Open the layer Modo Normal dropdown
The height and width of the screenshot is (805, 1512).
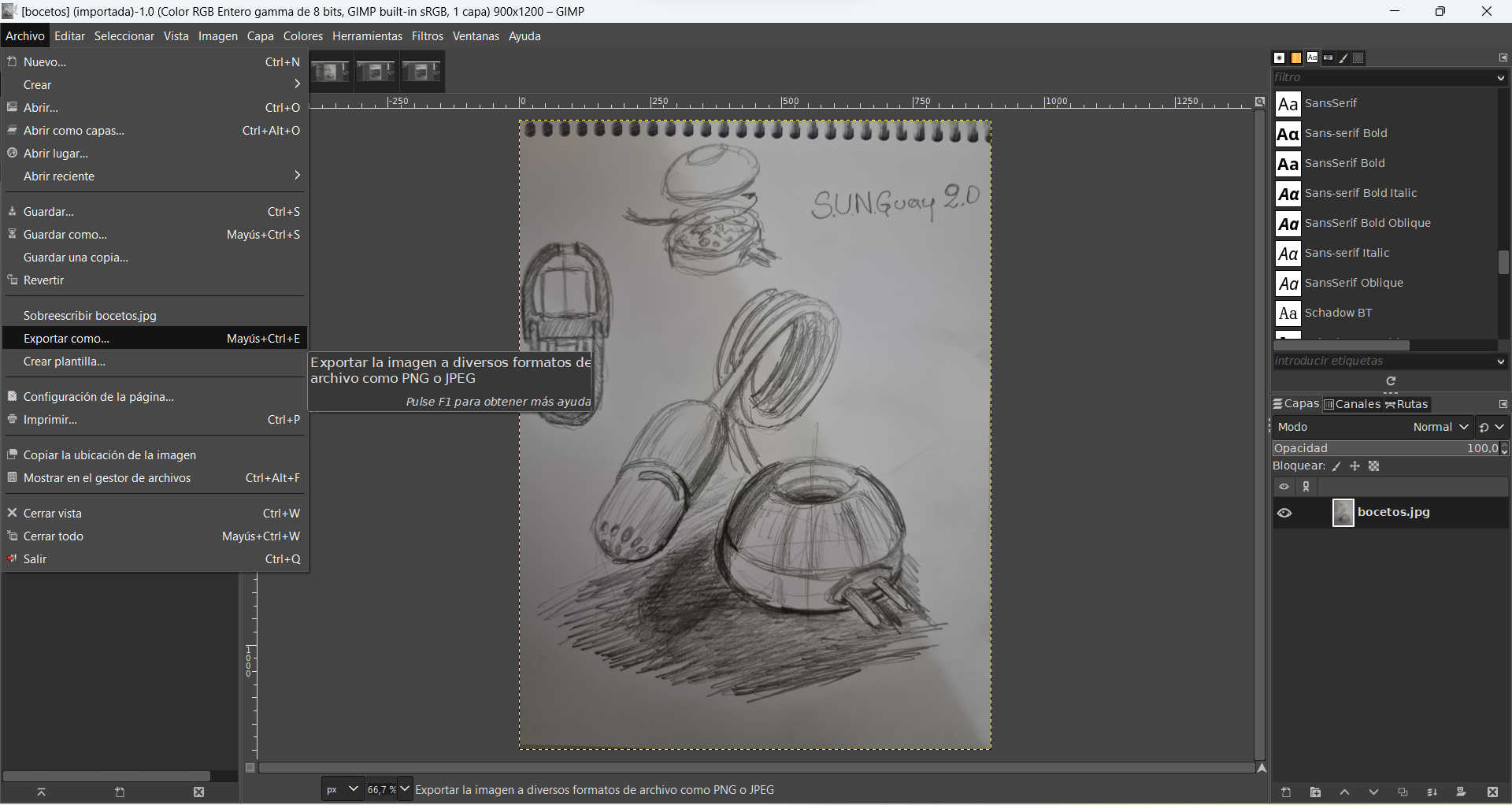(1373, 427)
